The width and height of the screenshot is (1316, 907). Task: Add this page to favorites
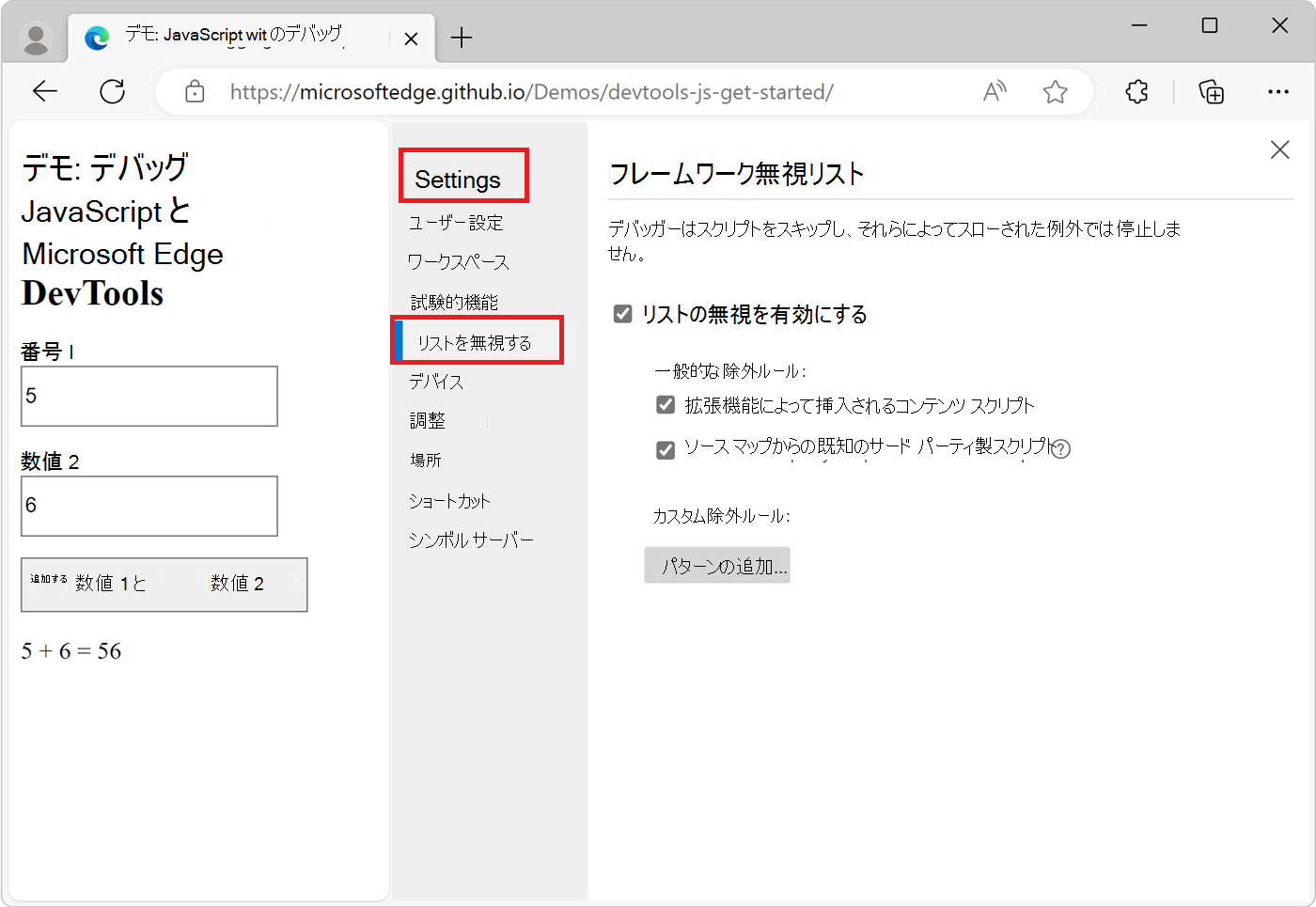[x=1055, y=91]
